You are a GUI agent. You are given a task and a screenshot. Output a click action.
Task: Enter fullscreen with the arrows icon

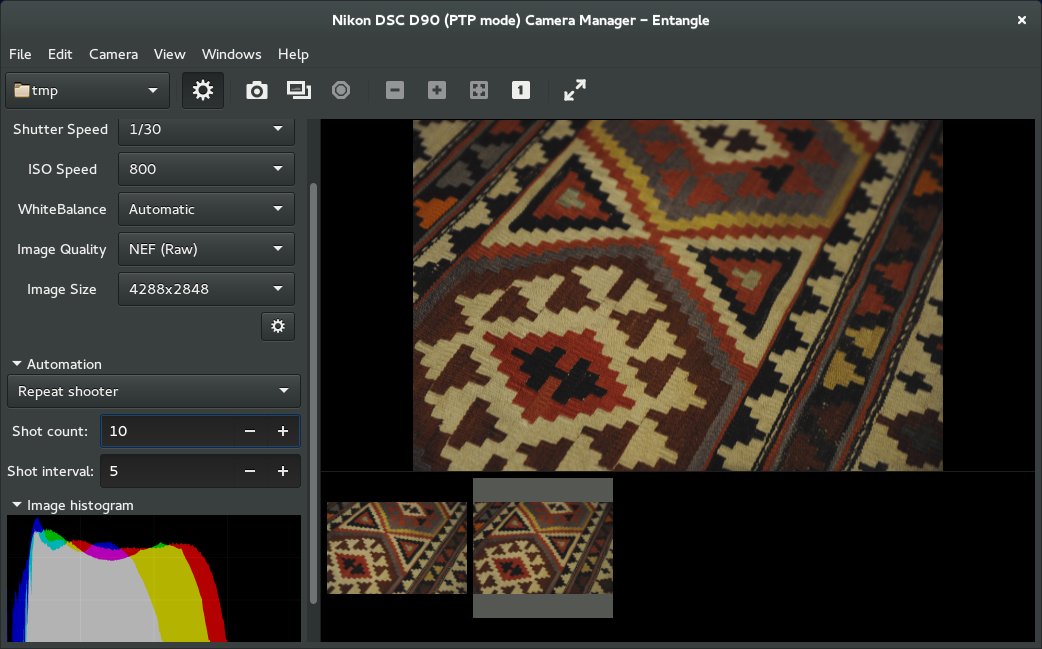point(575,90)
